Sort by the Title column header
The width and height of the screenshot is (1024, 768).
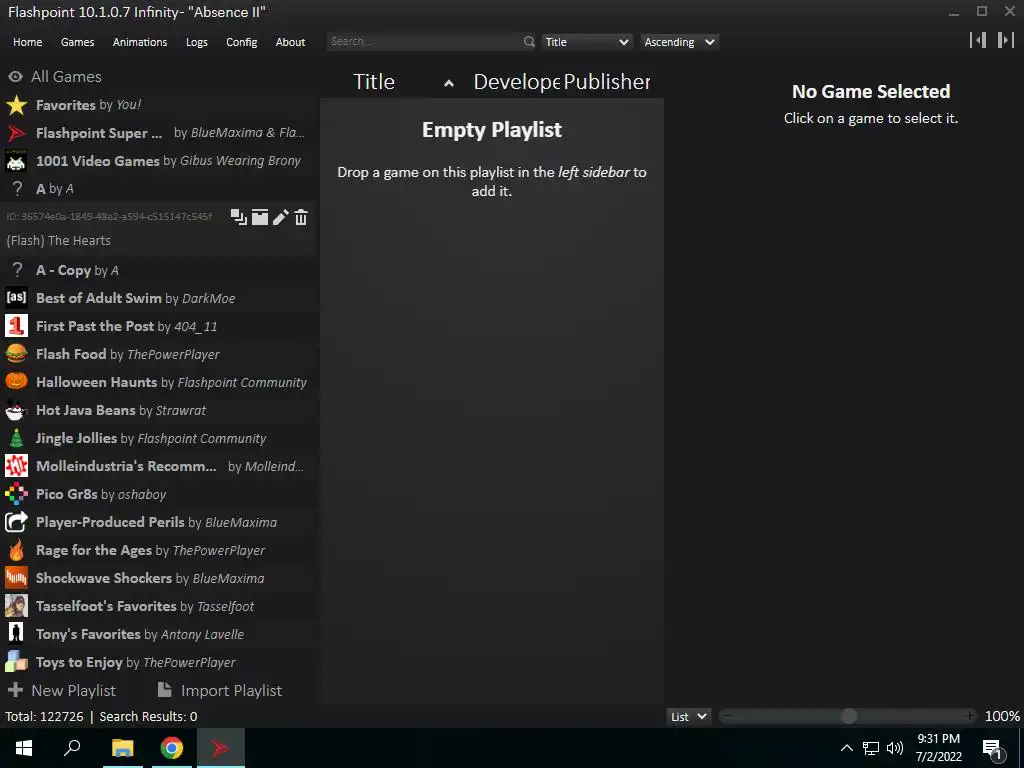tap(374, 82)
